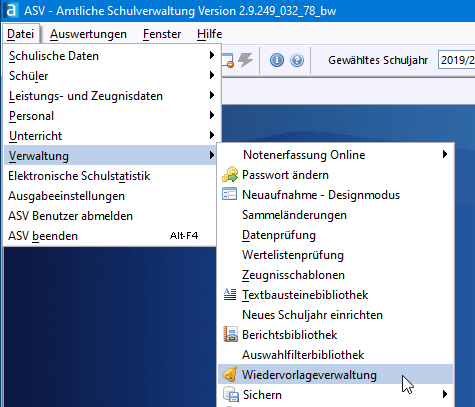
Task: Open Auswahlfilterbibliothek
Action: click(x=335, y=355)
